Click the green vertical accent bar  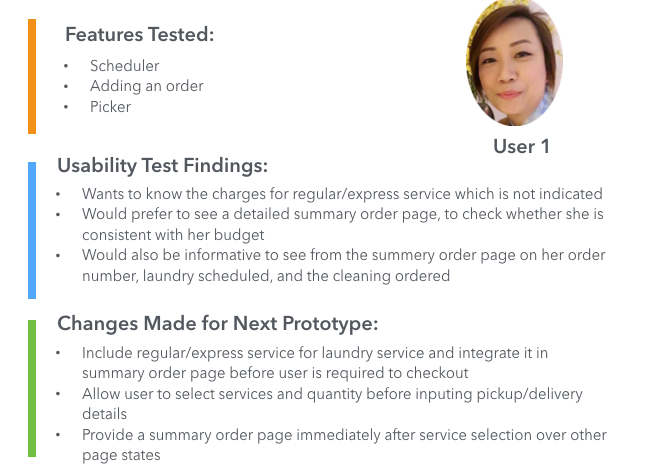[x=32, y=388]
